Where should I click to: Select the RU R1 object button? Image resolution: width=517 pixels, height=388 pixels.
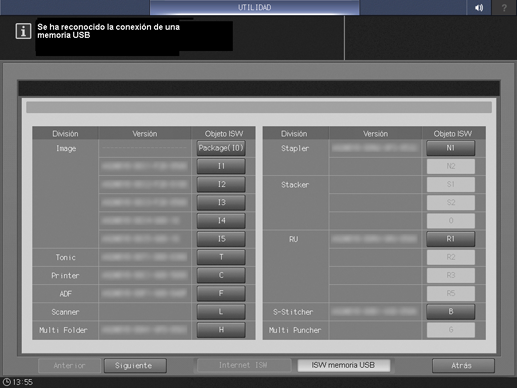451,239
